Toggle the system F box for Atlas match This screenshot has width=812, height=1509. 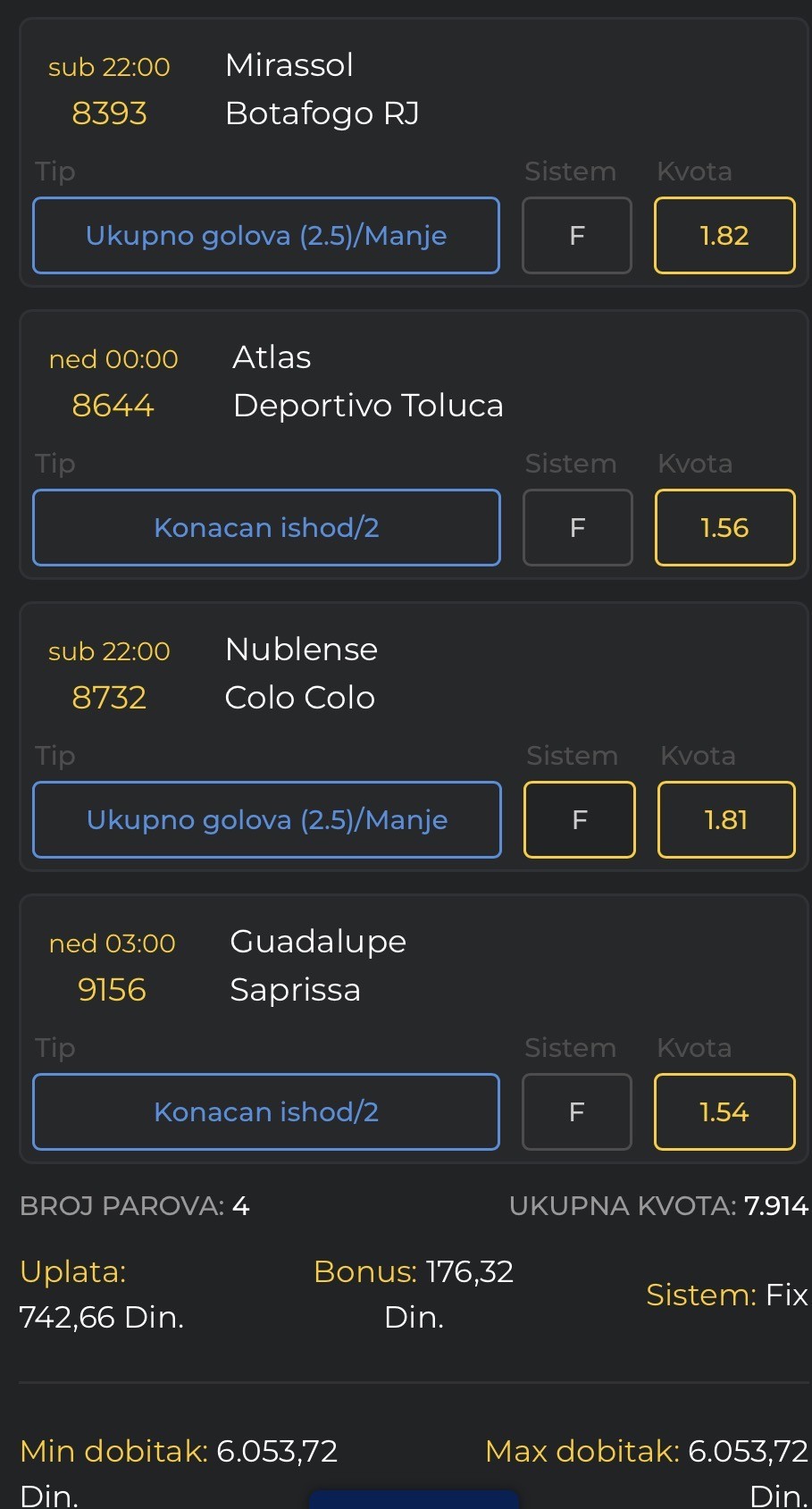click(x=578, y=528)
